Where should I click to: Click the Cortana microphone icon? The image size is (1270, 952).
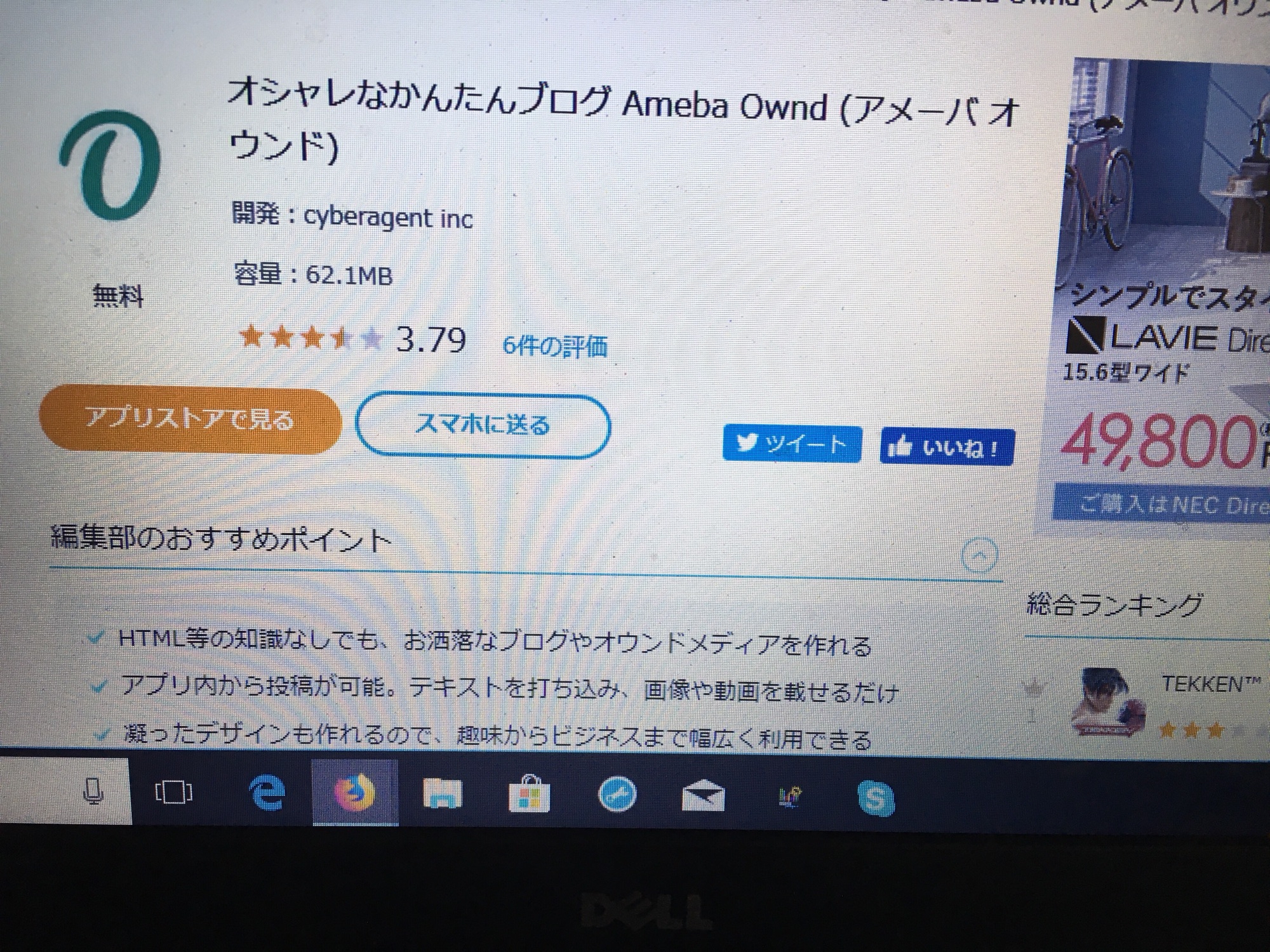pyautogui.click(x=93, y=793)
